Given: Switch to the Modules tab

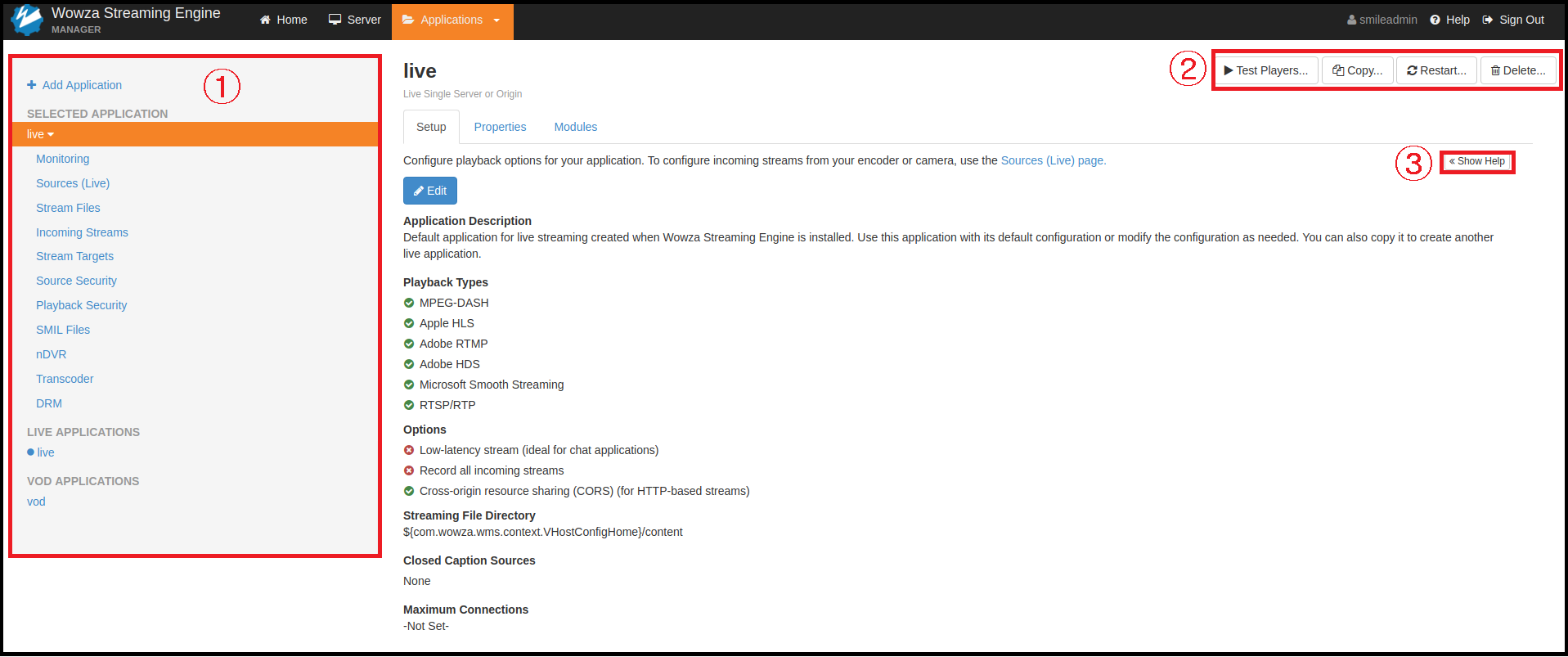Looking at the screenshot, I should pos(575,127).
